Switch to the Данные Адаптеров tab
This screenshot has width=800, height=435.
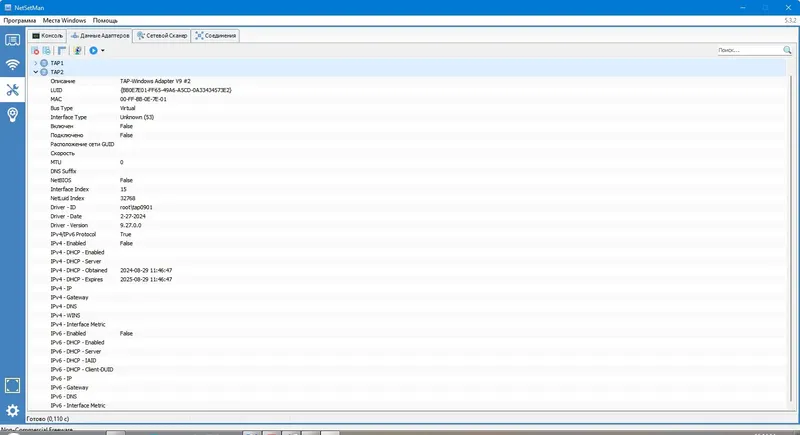pyautogui.click(x=100, y=36)
